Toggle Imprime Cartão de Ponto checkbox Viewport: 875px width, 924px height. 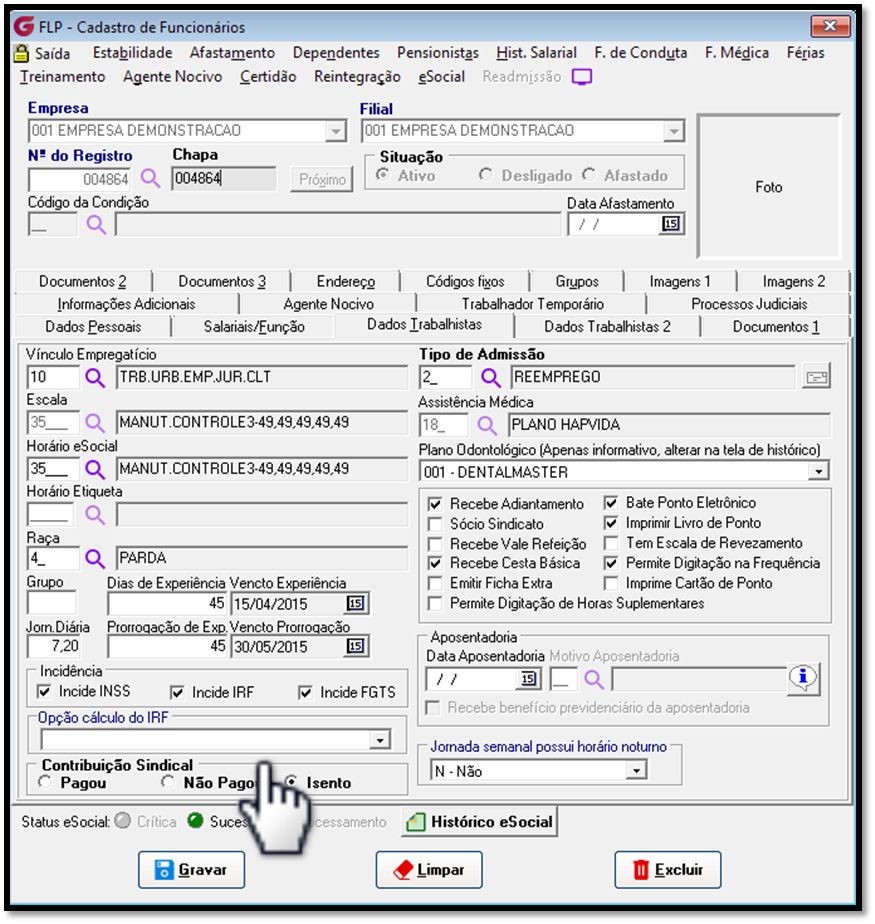click(611, 583)
